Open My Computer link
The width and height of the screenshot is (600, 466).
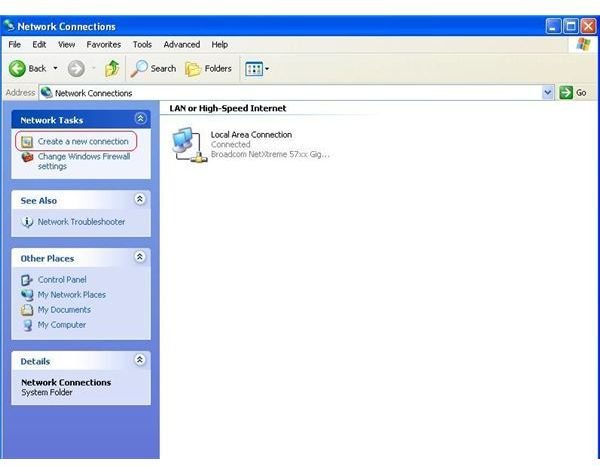(62, 325)
